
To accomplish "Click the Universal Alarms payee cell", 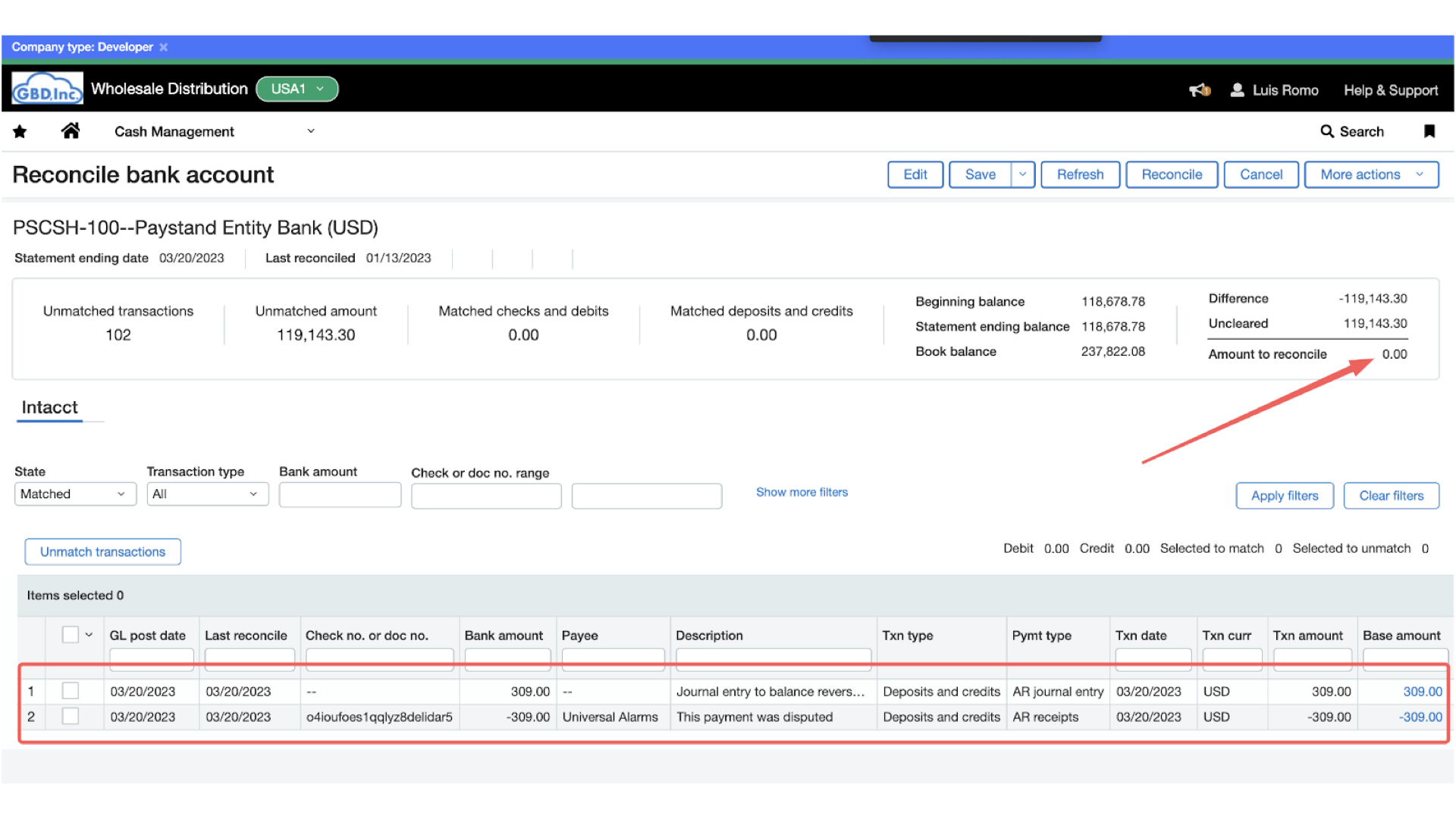I will click(x=610, y=717).
